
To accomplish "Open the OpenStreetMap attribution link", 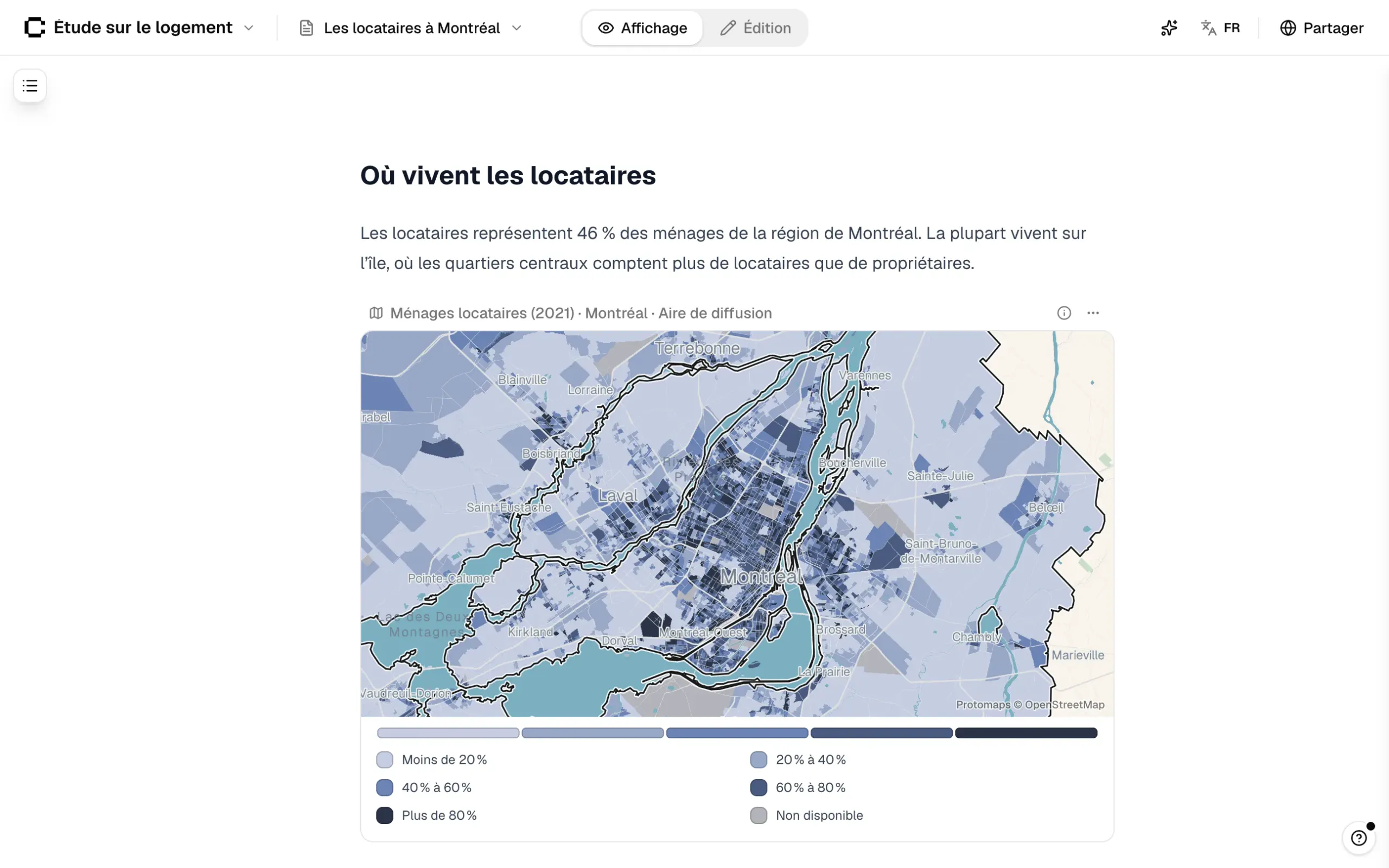I will coord(1064,704).
